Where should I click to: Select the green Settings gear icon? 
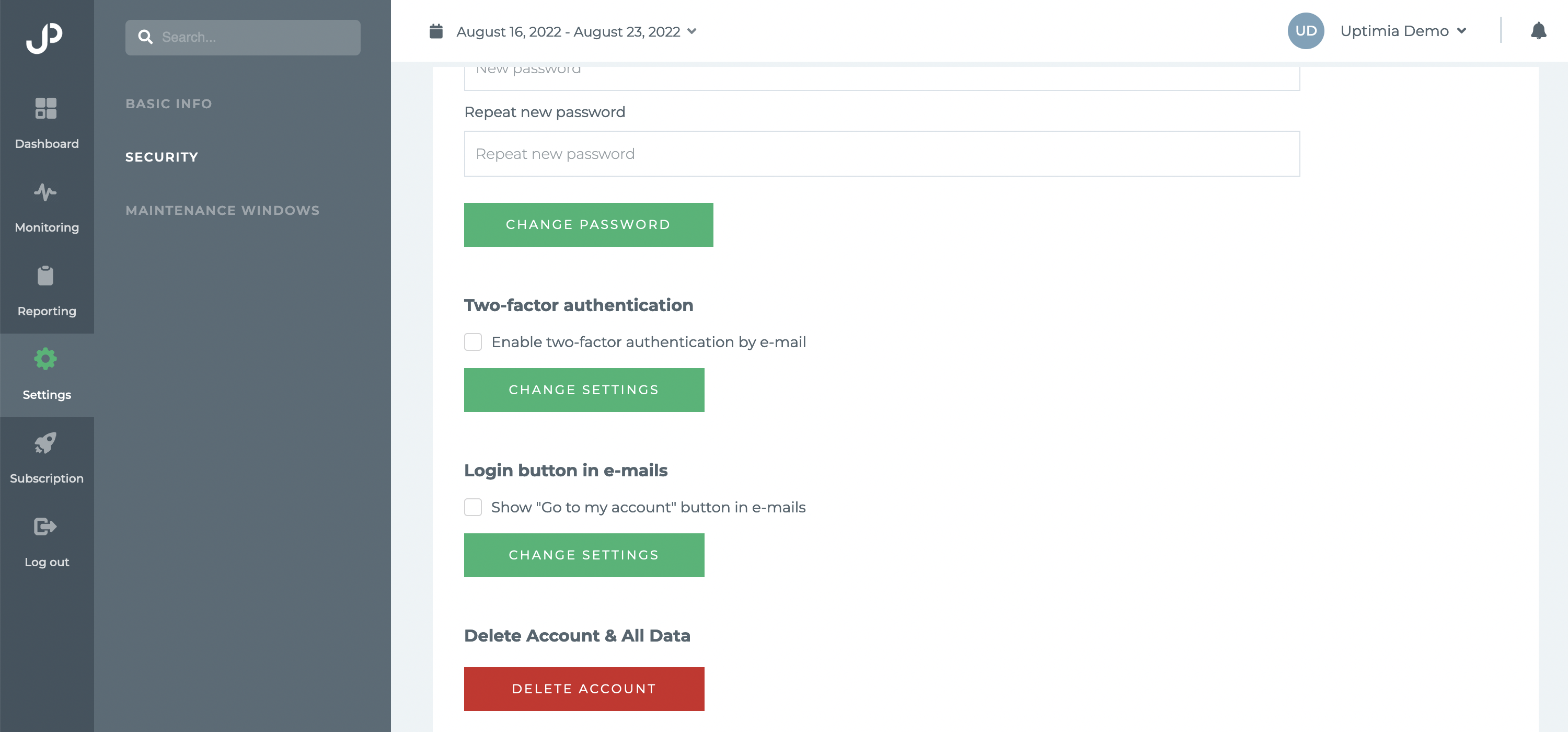point(45,359)
